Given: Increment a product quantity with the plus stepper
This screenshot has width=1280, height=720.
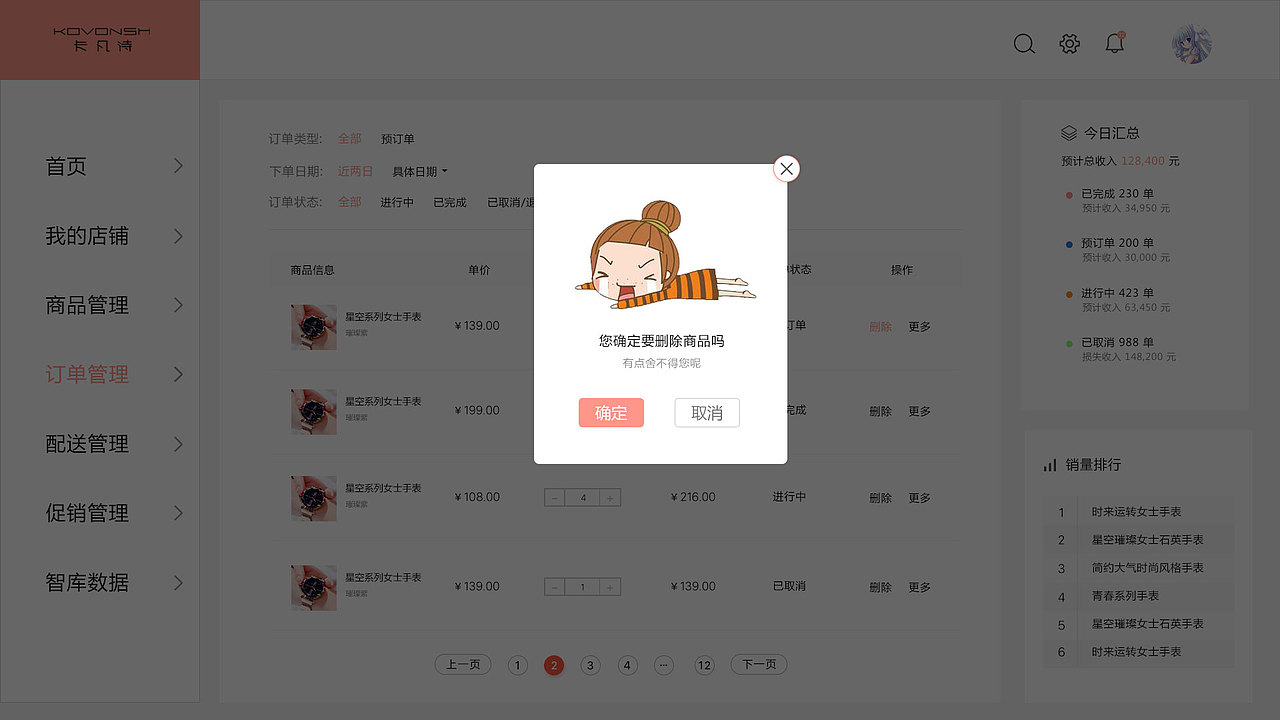Looking at the screenshot, I should tap(610, 497).
